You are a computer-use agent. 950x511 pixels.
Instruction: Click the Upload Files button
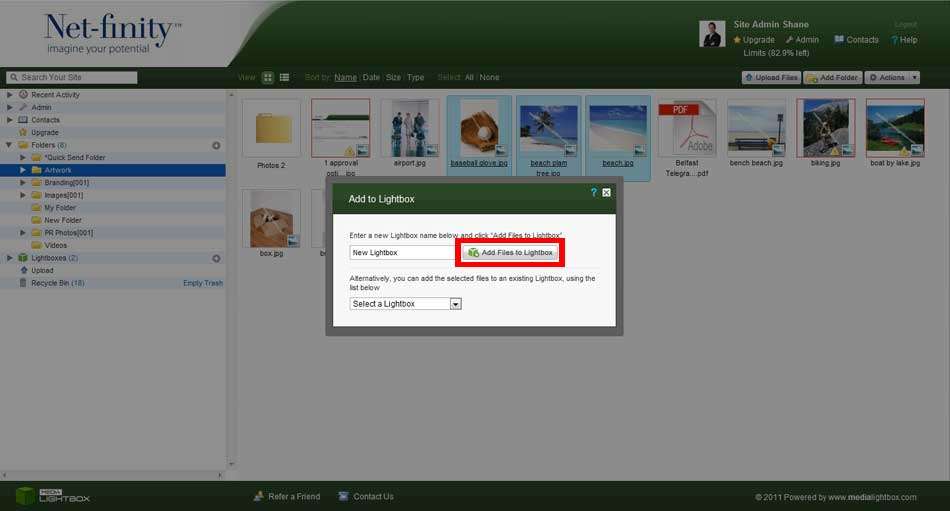(771, 77)
